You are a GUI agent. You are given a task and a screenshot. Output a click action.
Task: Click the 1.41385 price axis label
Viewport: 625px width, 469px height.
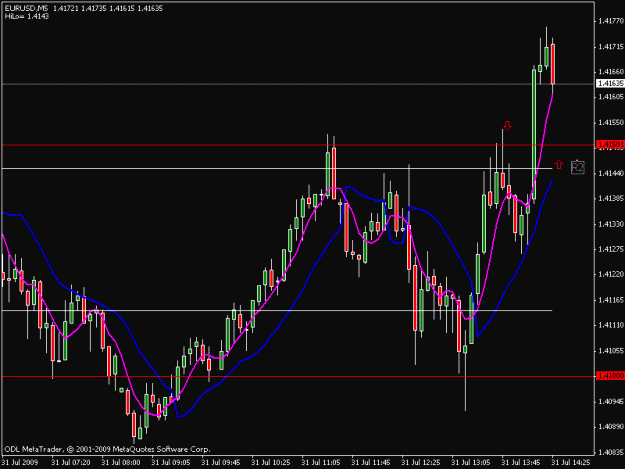pyautogui.click(x=611, y=198)
